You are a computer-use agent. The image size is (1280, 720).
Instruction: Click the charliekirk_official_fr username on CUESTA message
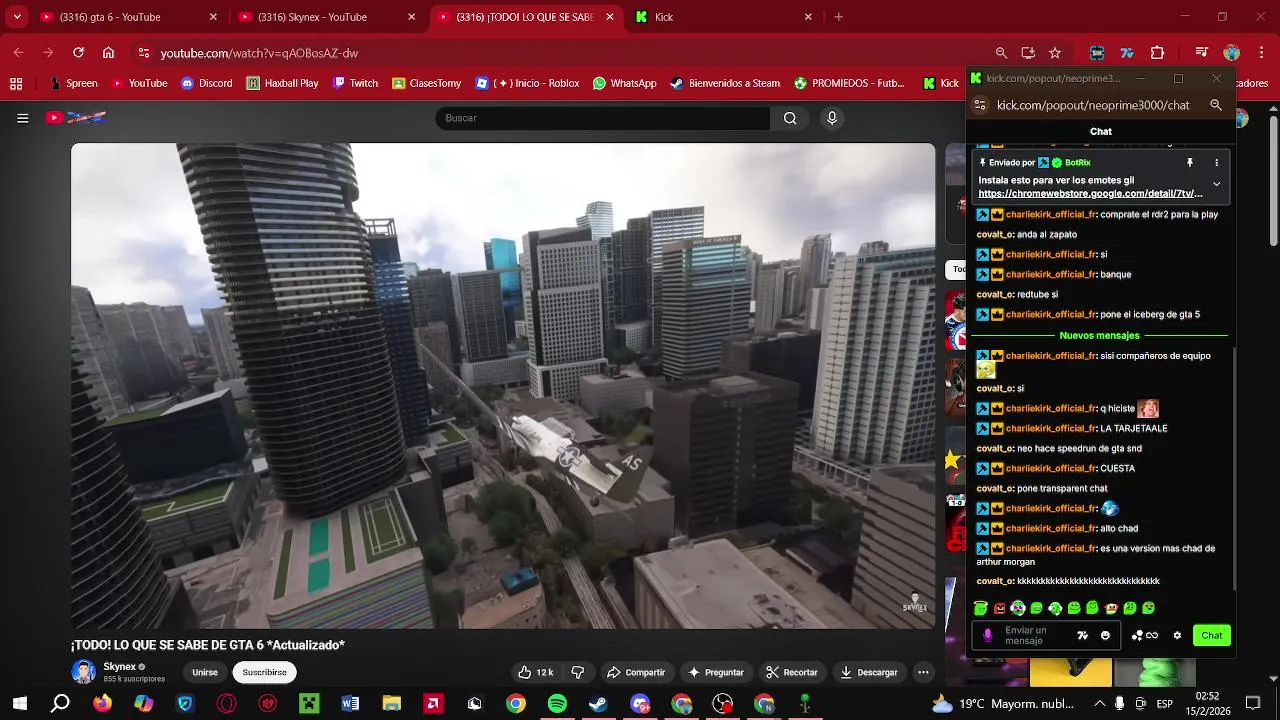[x=1051, y=468]
